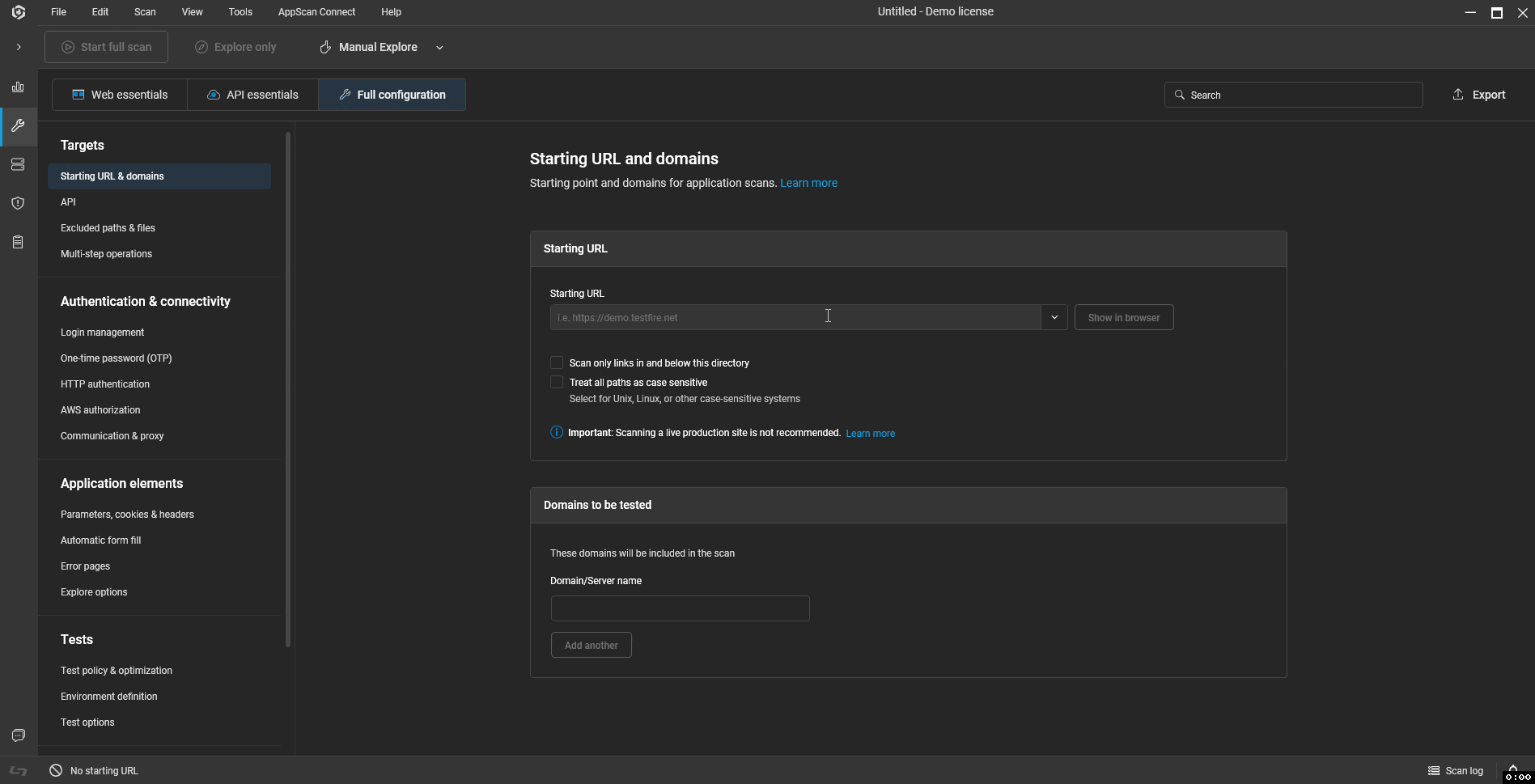Switch to the API essentials tab
This screenshot has width=1535, height=784.
click(252, 95)
